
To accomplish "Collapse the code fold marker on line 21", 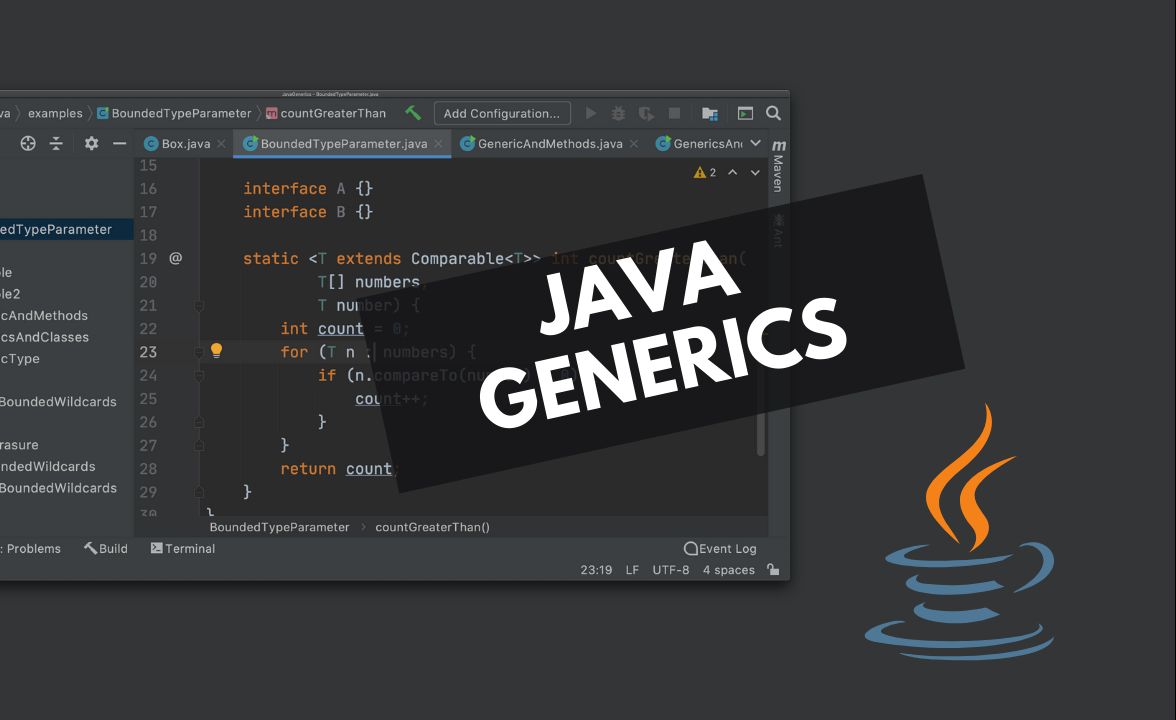I will 199,306.
